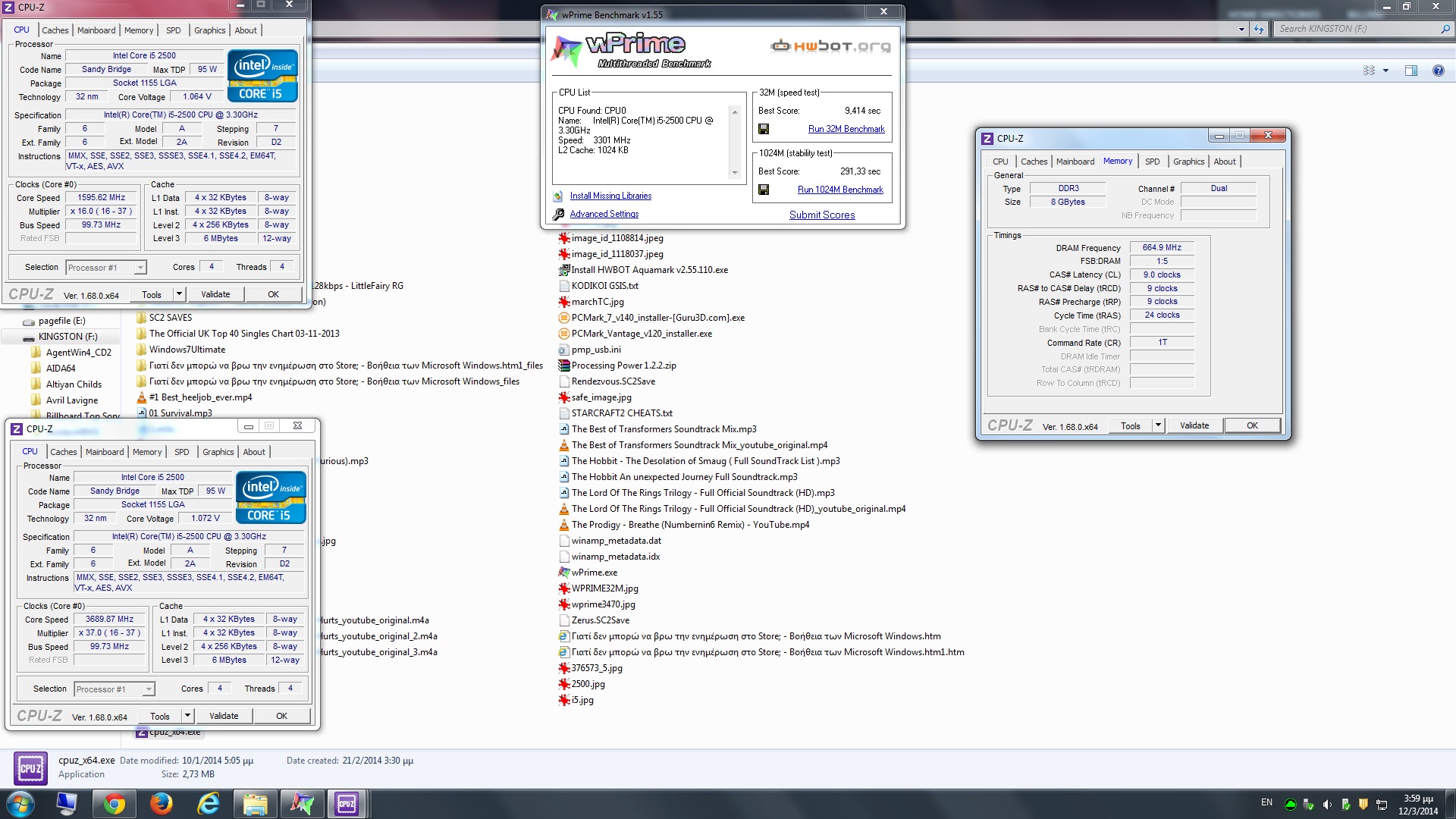Screen dimensions: 1456x819
Task: Open the volume control in the system tray
Action: (x=1327, y=805)
